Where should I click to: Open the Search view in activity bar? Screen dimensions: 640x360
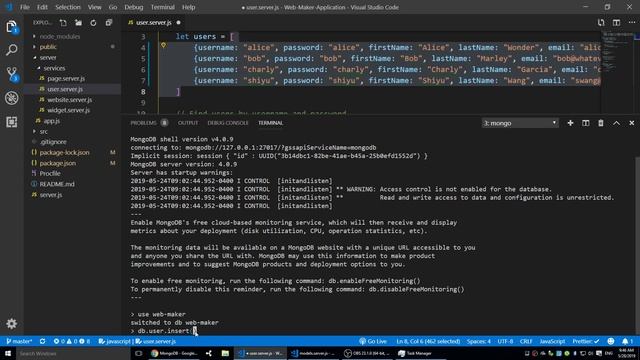[11, 50]
